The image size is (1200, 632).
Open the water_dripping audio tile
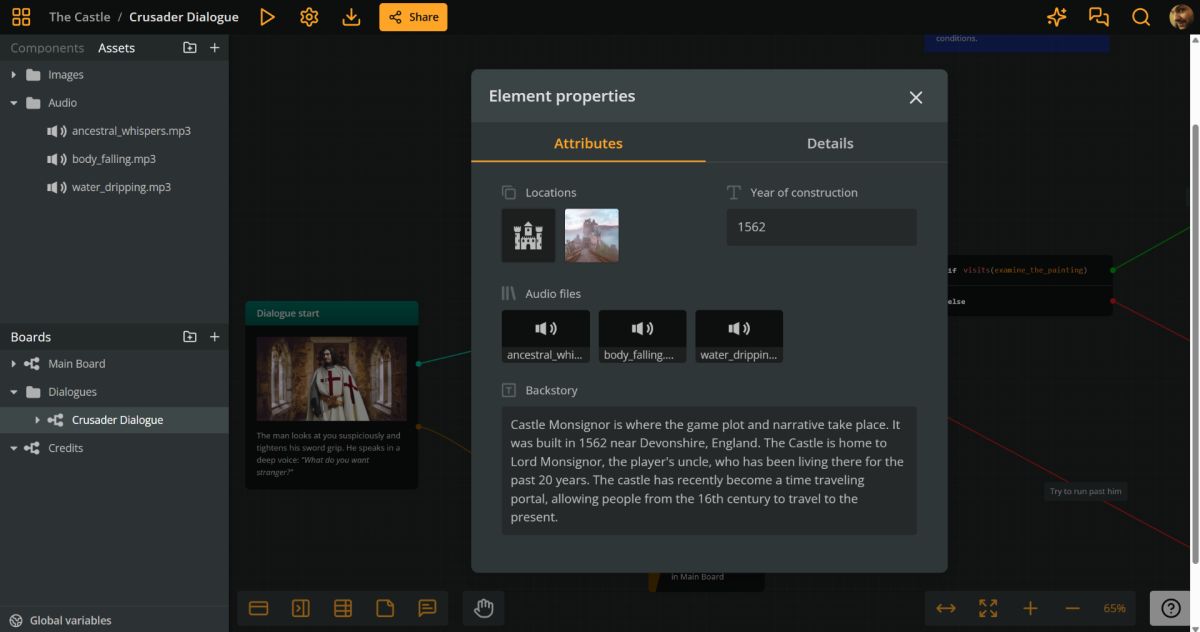(x=739, y=336)
